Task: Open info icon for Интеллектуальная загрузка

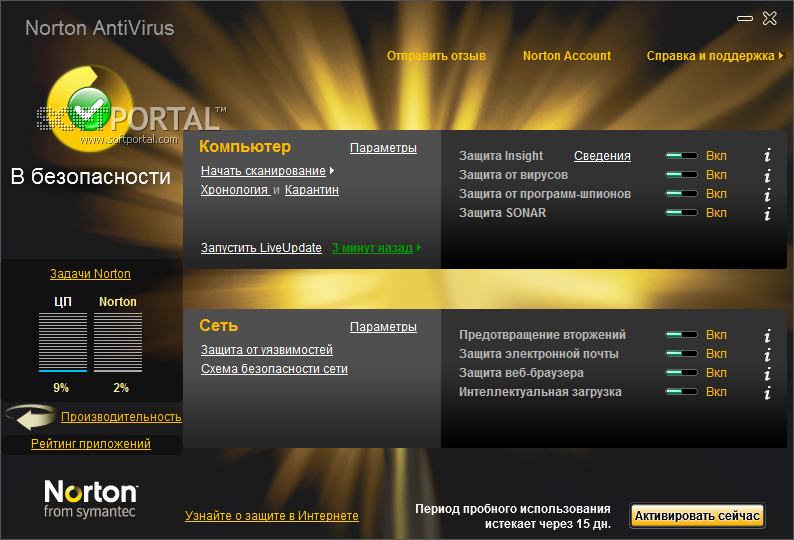Action: pos(768,393)
